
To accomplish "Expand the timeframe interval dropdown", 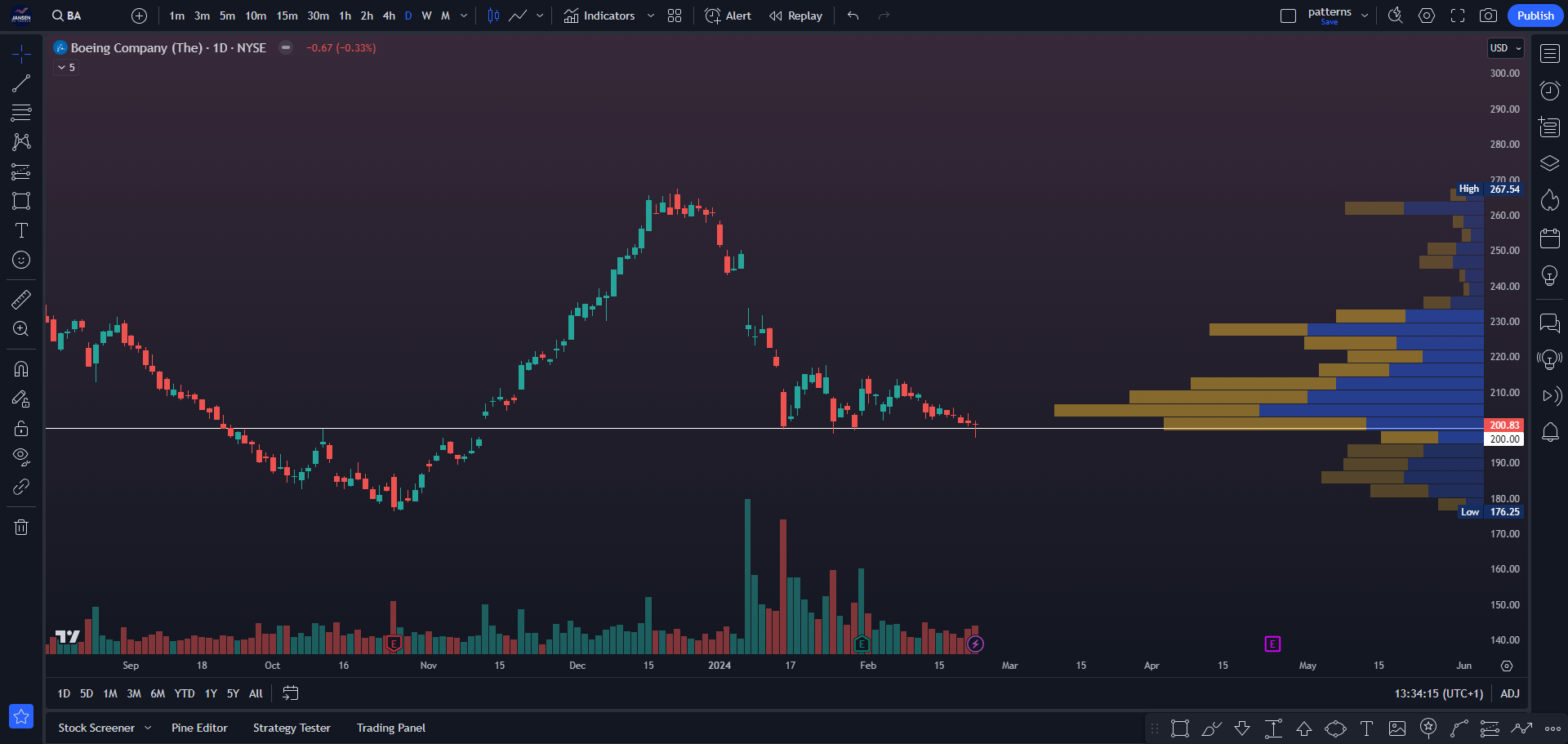I will point(464,16).
